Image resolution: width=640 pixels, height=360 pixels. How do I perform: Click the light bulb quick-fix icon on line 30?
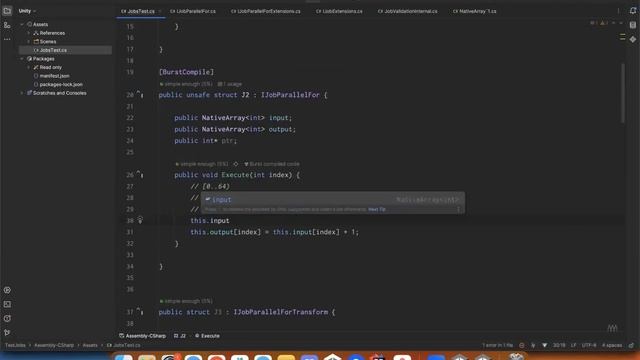(x=140, y=220)
